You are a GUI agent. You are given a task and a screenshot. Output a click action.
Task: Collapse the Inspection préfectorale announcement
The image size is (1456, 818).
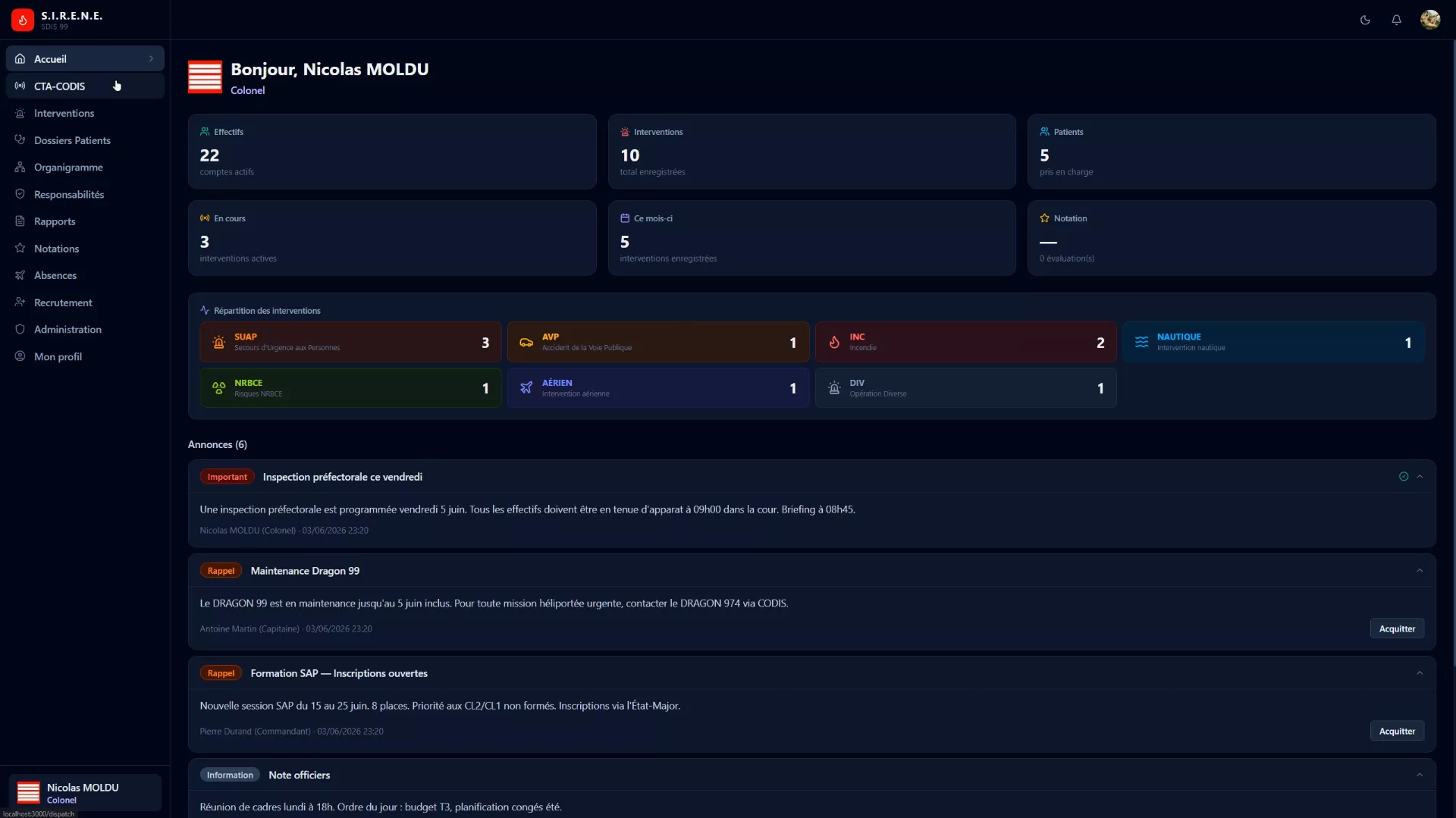(x=1420, y=477)
